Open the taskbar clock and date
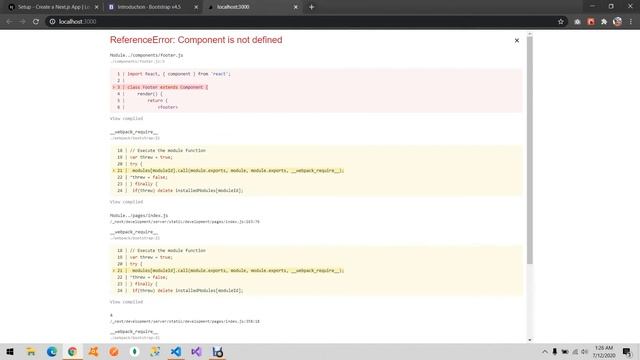The width and height of the screenshot is (640, 360). [604, 352]
